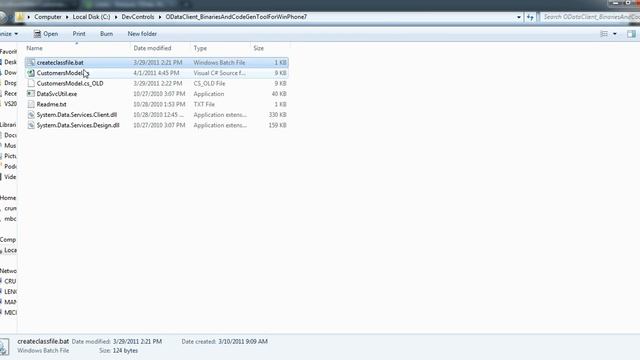Open the view options dropdown arrow
The image size is (640, 360).
615,34
